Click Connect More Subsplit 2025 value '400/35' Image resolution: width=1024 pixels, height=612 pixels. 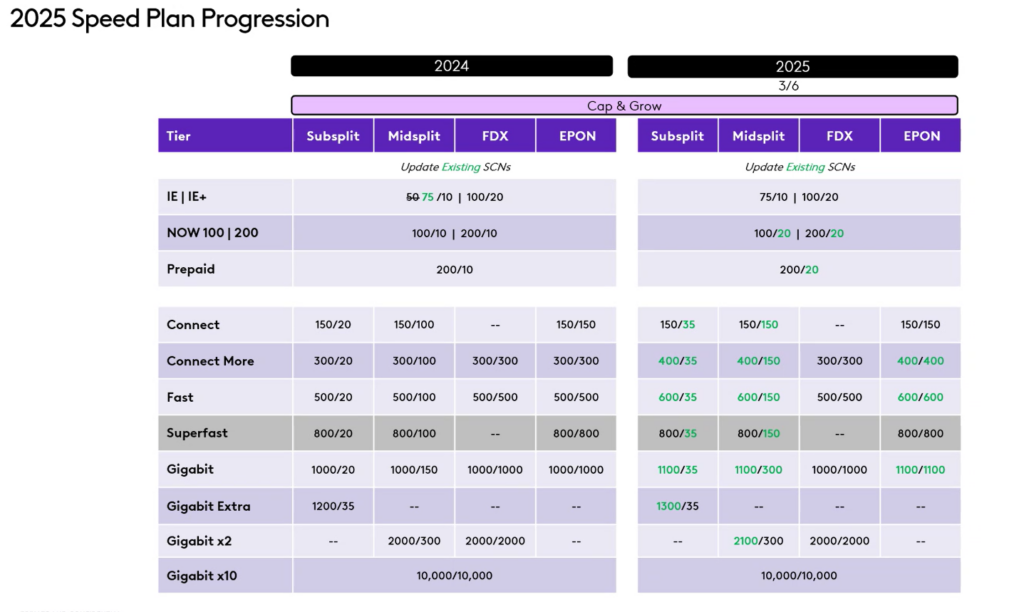pos(677,361)
